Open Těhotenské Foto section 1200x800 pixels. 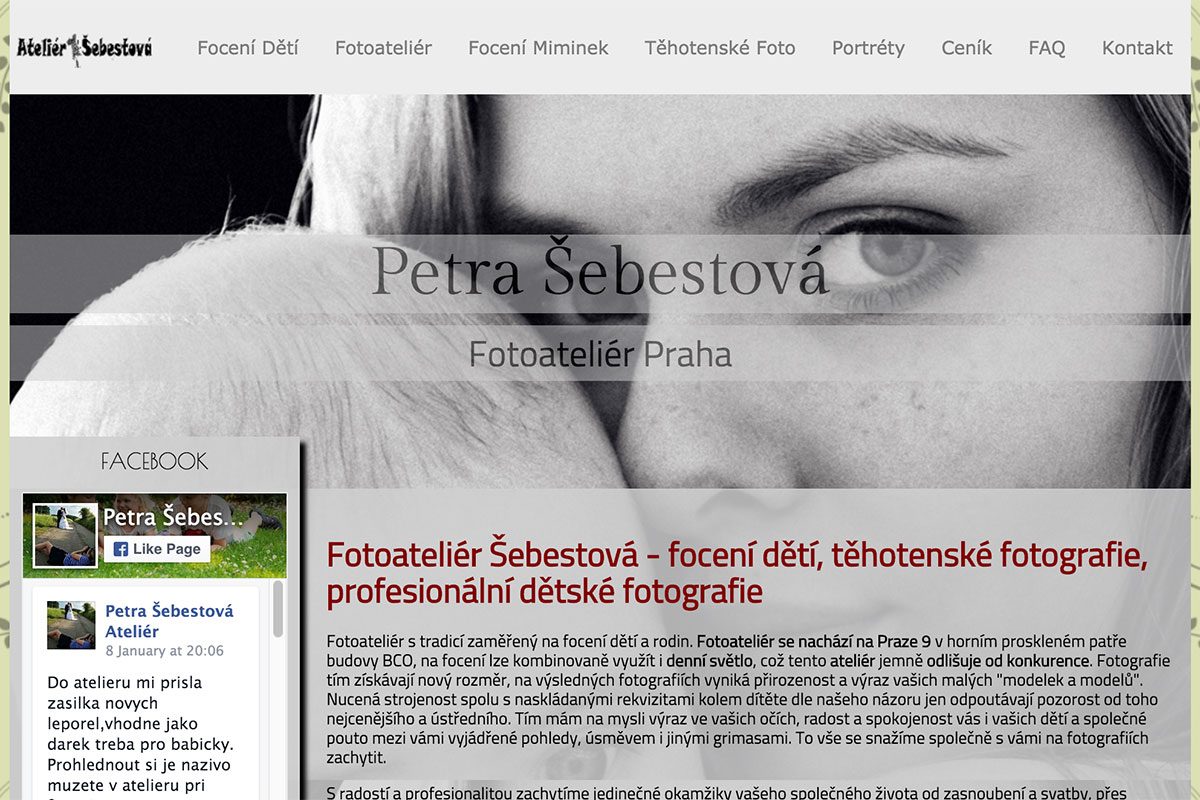(720, 47)
